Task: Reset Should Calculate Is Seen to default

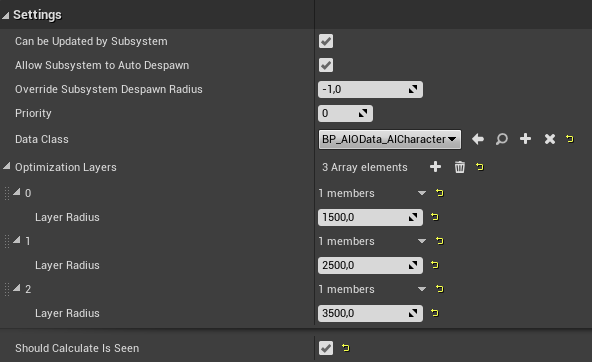Action: pos(345,348)
